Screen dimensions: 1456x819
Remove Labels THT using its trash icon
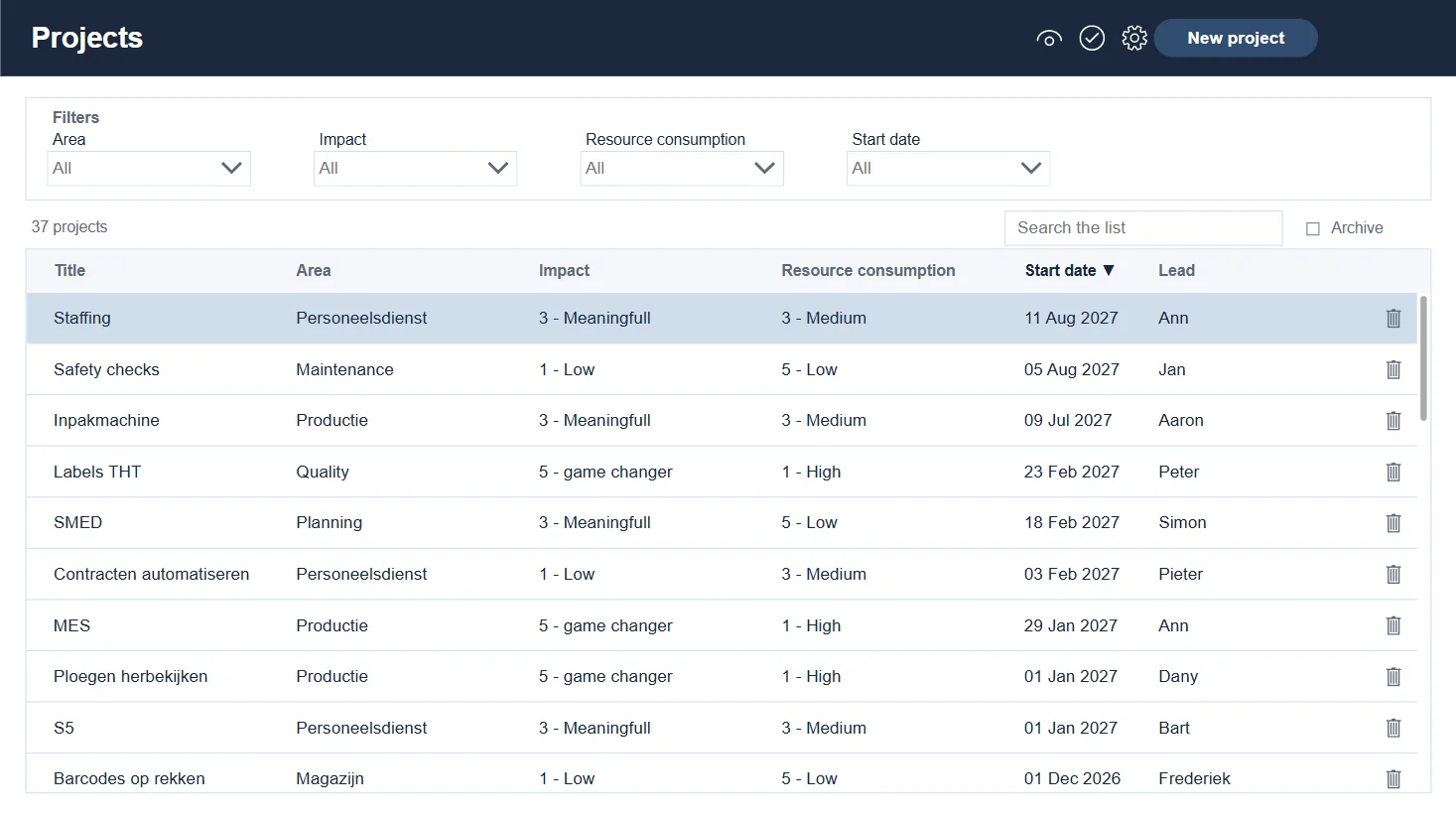[1393, 473]
